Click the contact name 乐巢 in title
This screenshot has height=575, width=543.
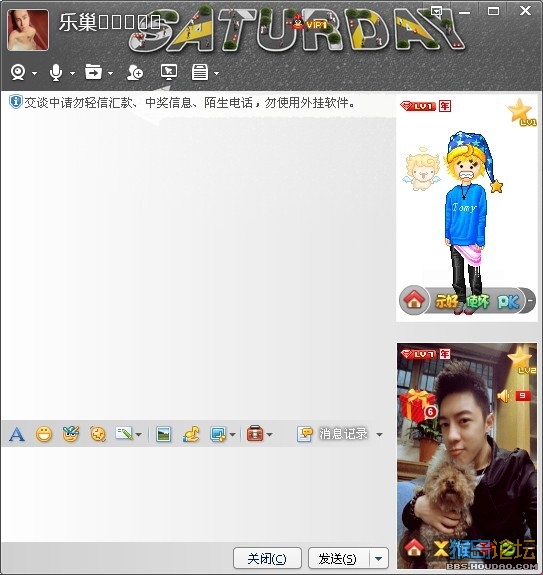point(78,22)
